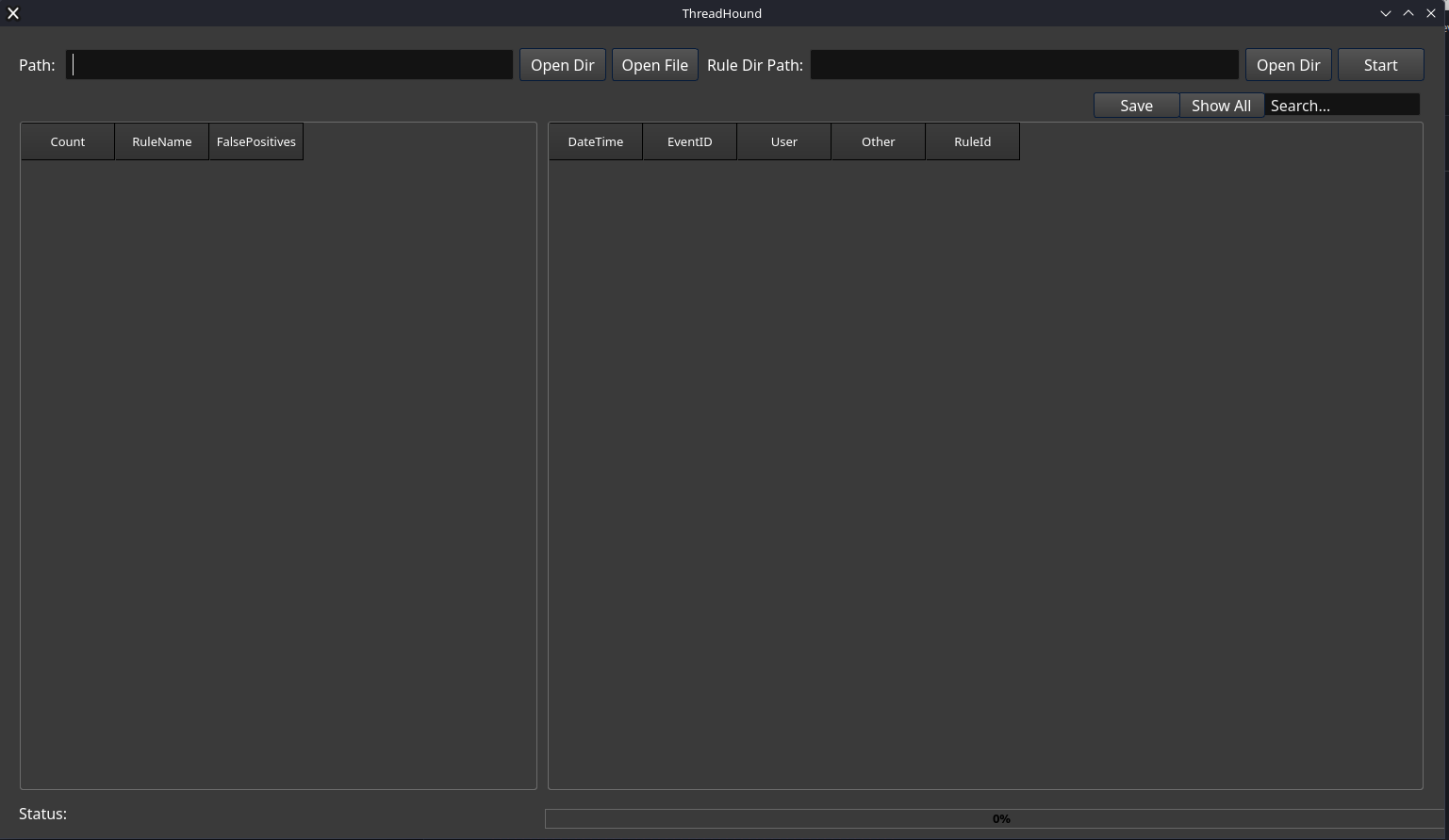Open Dir button for Rule Dir Path
Image resolution: width=1449 pixels, height=840 pixels.
(x=1289, y=65)
